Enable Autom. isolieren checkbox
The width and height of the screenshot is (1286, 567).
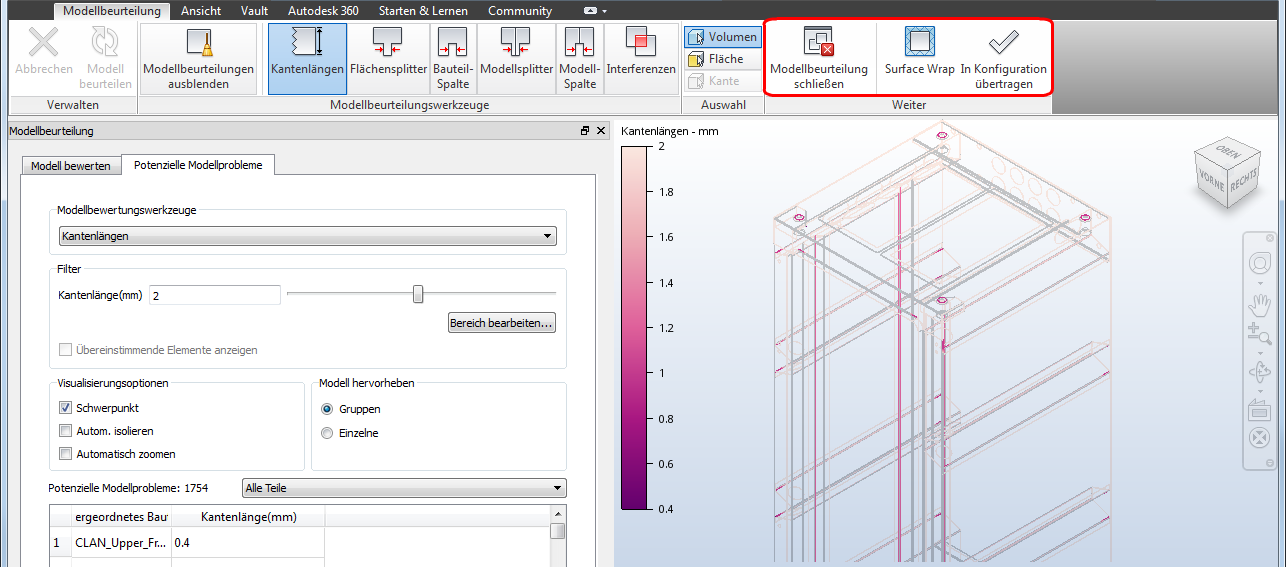click(66, 431)
